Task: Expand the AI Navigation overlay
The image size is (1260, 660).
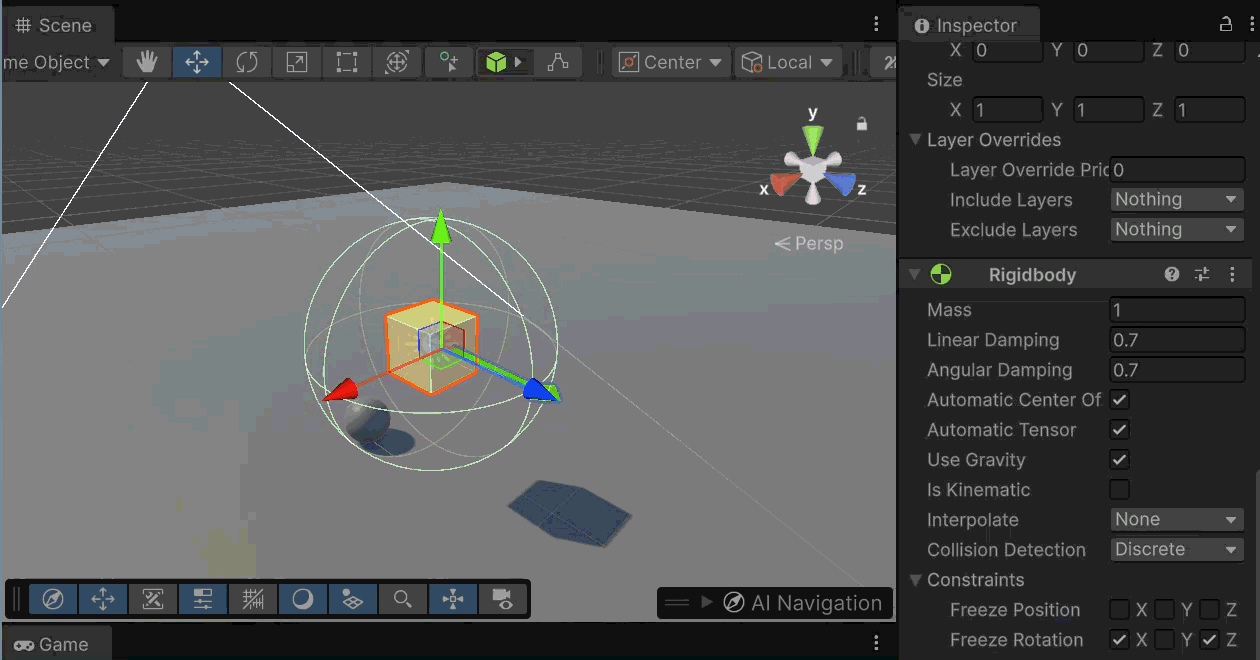Action: coord(707,603)
